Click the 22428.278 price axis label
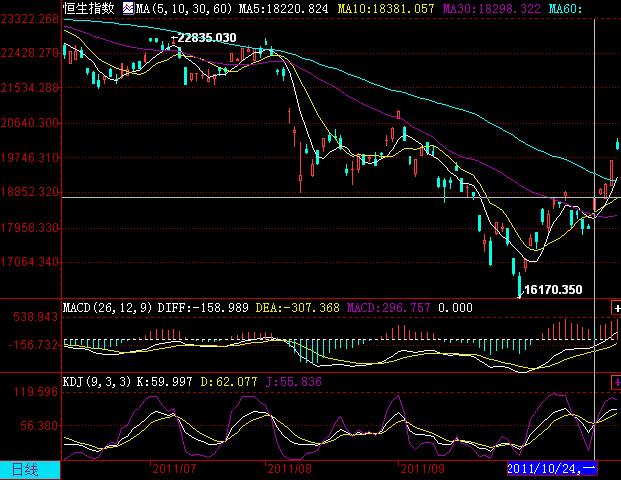621x480 pixels. [x=30, y=53]
